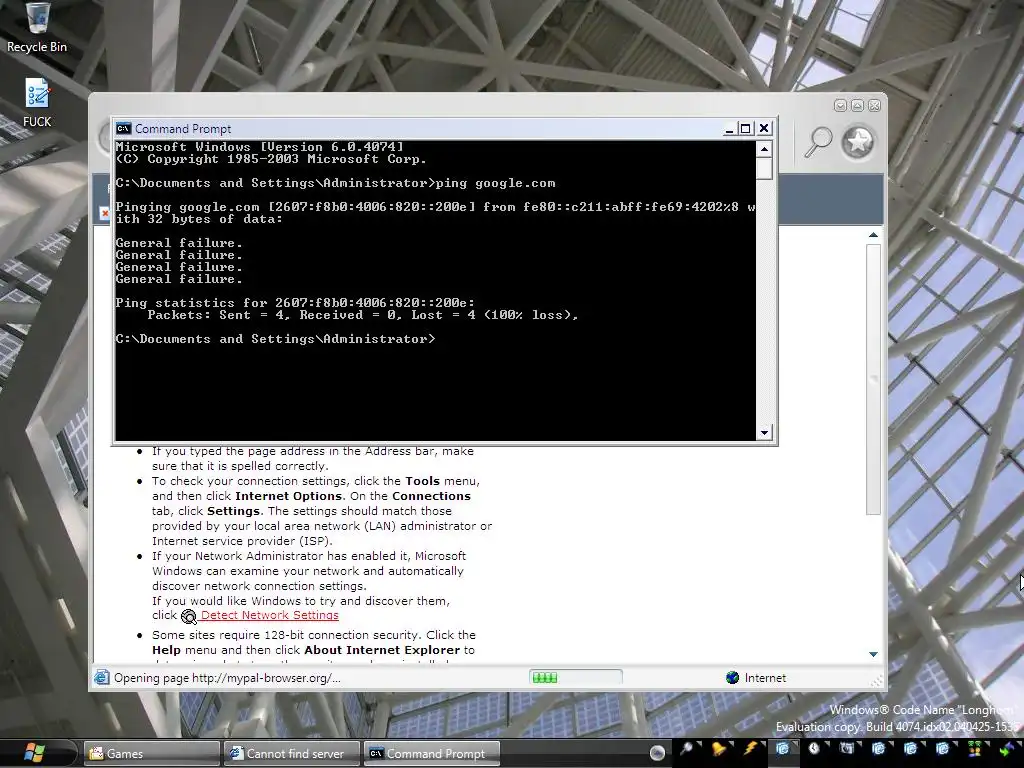
Task: Click the camera icon in the tray
Action: [x=846, y=748]
